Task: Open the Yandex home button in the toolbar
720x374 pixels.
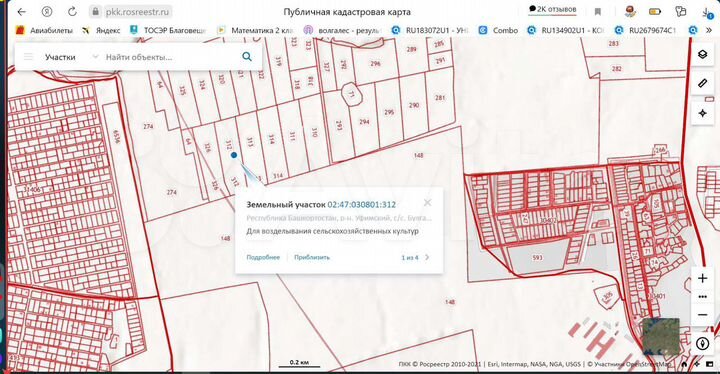Action: (46, 12)
